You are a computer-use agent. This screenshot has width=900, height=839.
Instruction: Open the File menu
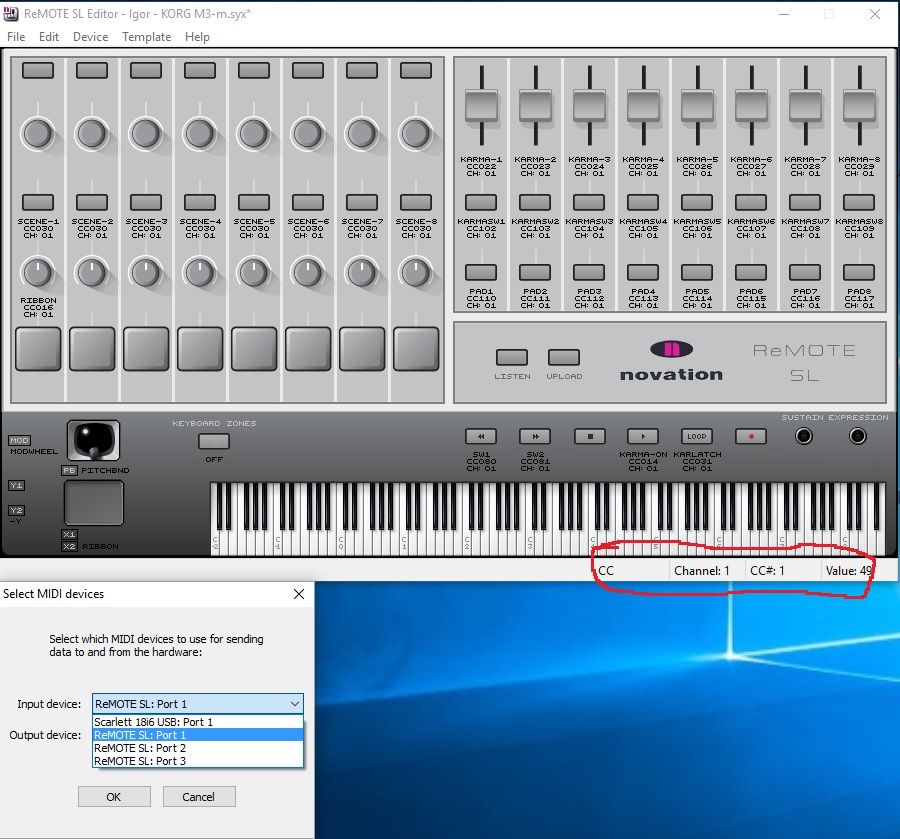pos(16,37)
